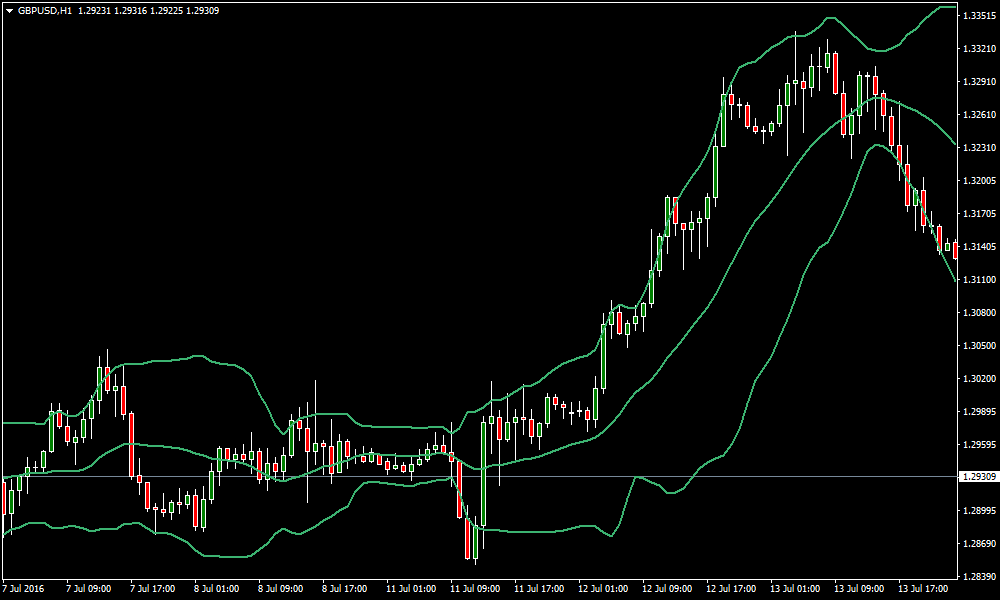
Task: Click the 1.32910 price axis label
Action: click(979, 82)
